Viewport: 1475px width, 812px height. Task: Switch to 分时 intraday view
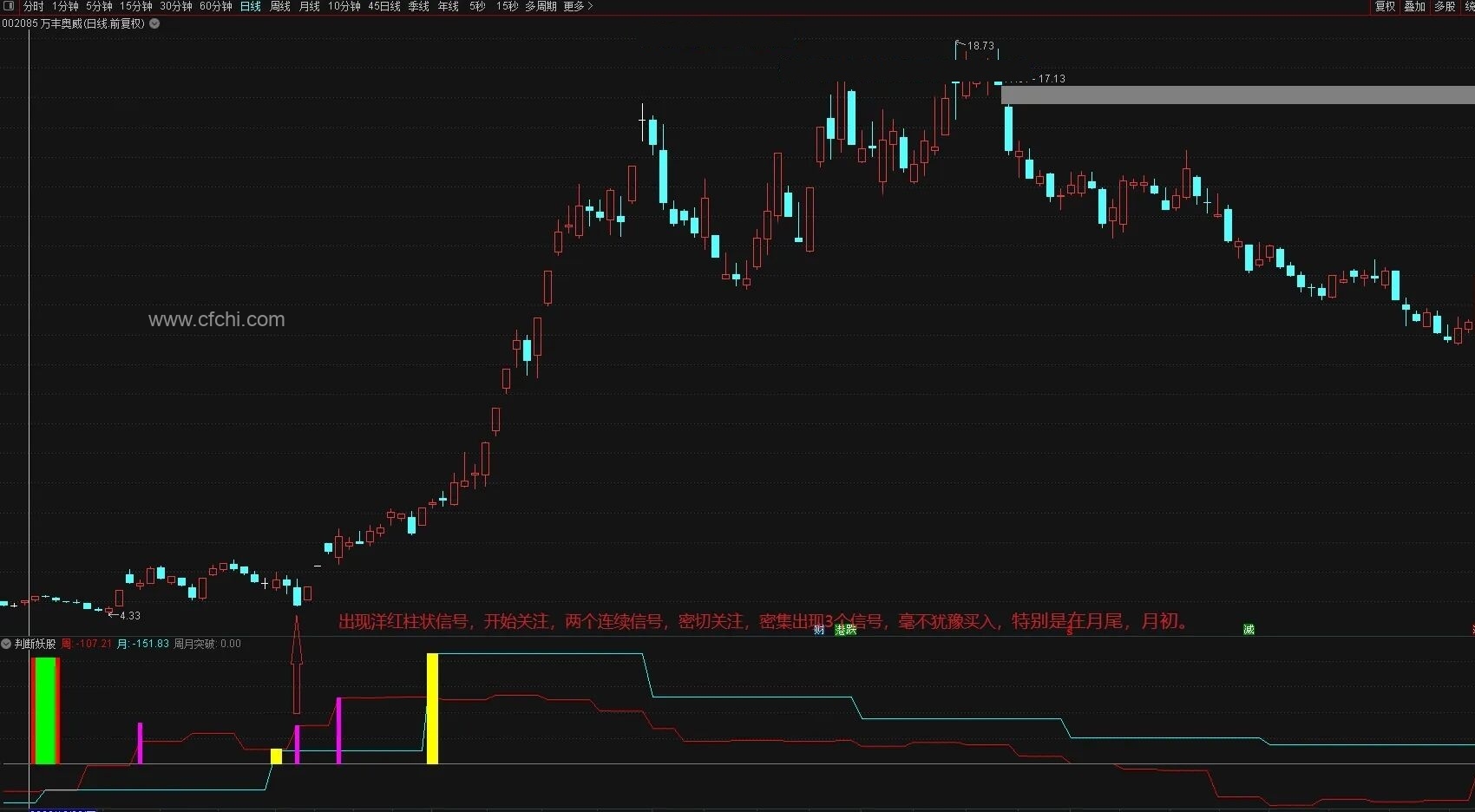(33, 6)
